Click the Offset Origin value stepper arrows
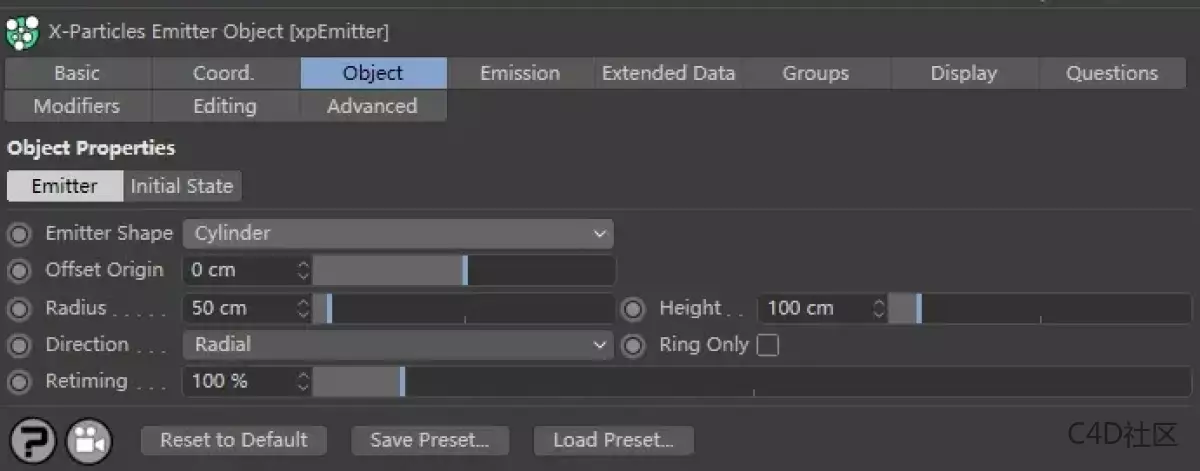The width and height of the screenshot is (1200, 471). (304, 270)
